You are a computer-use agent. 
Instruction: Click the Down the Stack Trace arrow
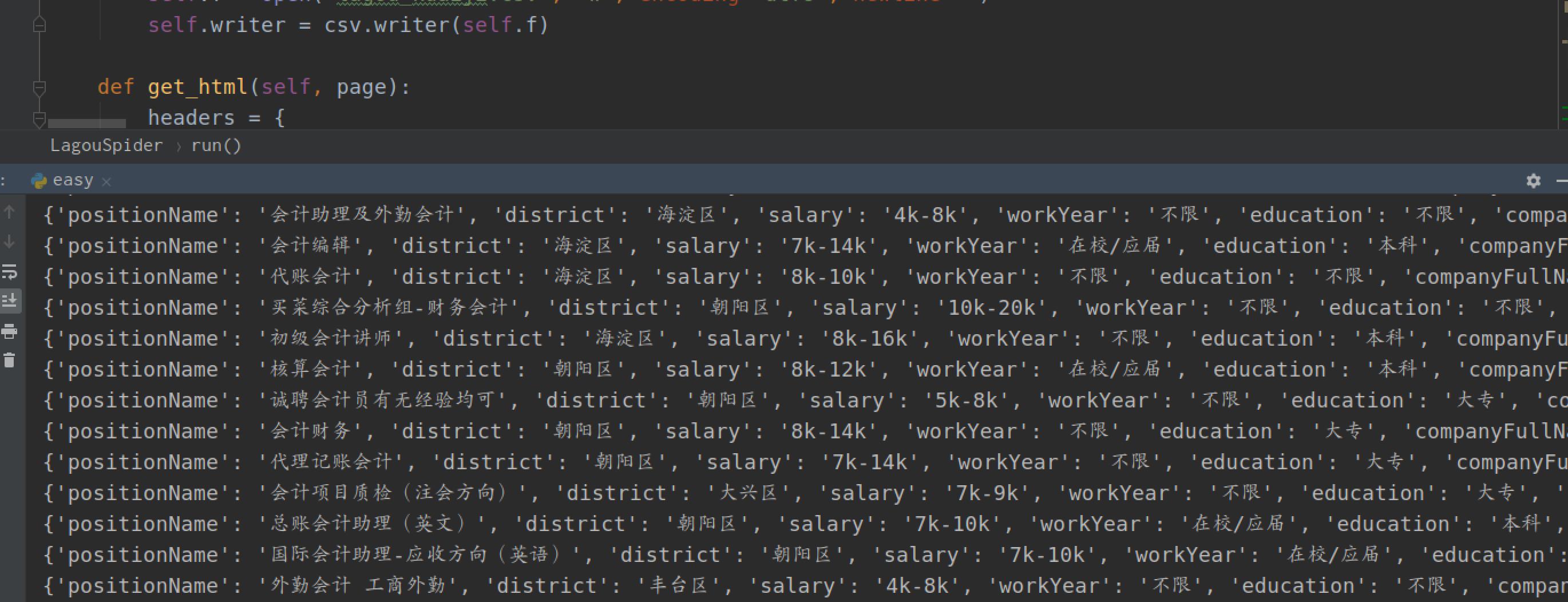pyautogui.click(x=10, y=241)
